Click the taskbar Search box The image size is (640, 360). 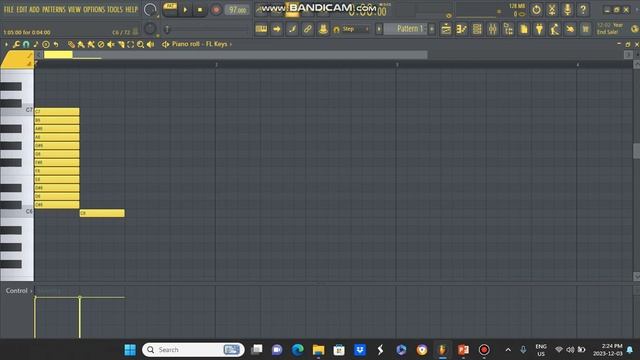193,350
